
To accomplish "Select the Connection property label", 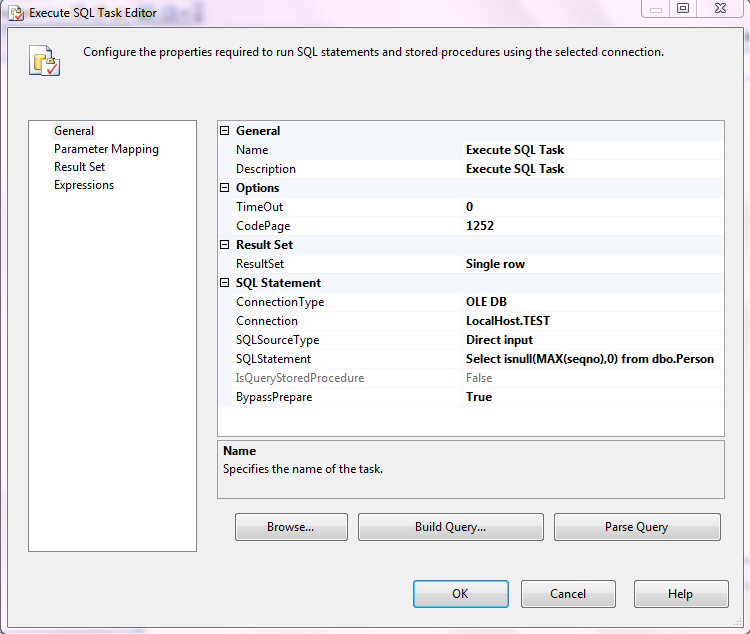I will (x=267, y=321).
